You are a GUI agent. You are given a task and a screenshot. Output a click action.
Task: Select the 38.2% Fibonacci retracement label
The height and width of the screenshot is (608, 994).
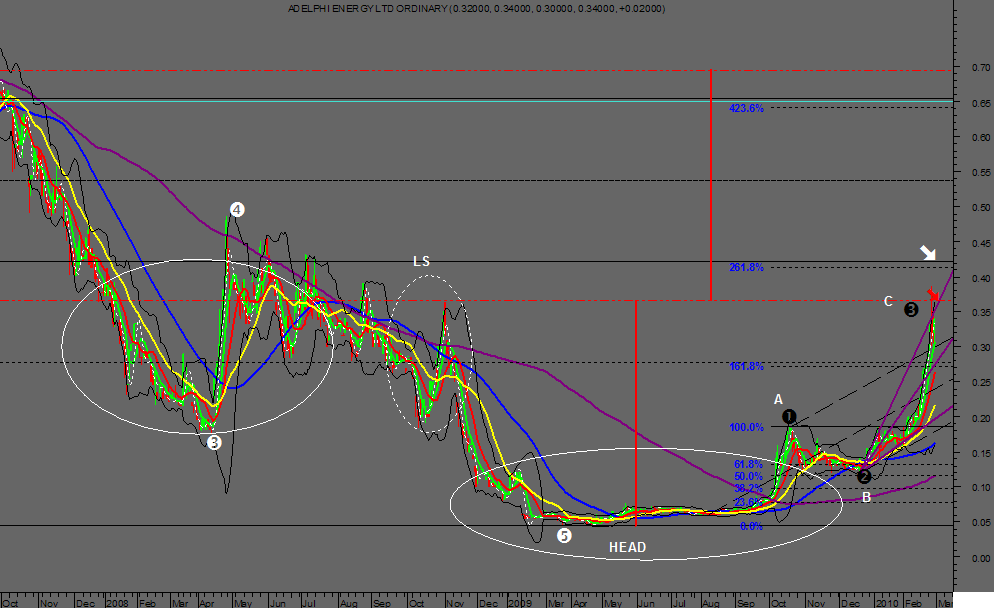(x=748, y=489)
